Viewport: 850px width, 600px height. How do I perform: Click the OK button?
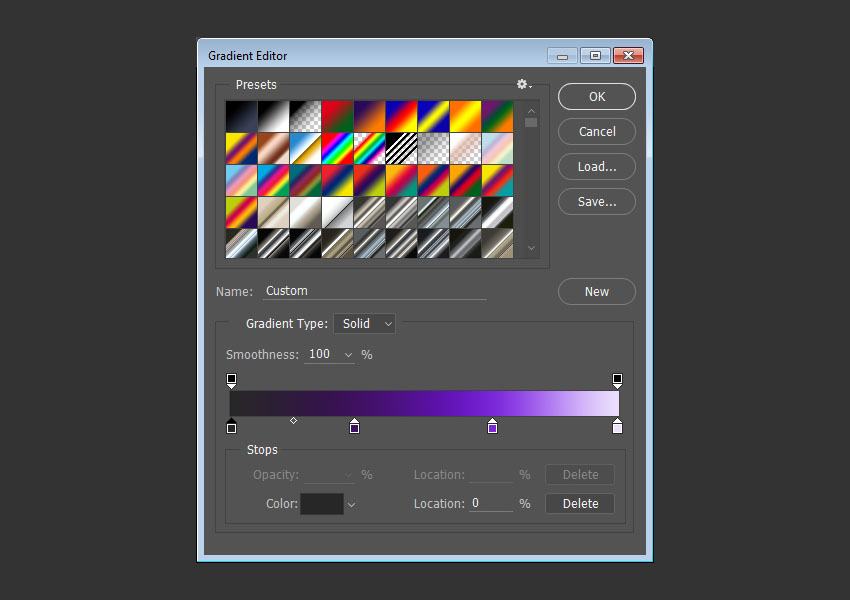pos(596,97)
